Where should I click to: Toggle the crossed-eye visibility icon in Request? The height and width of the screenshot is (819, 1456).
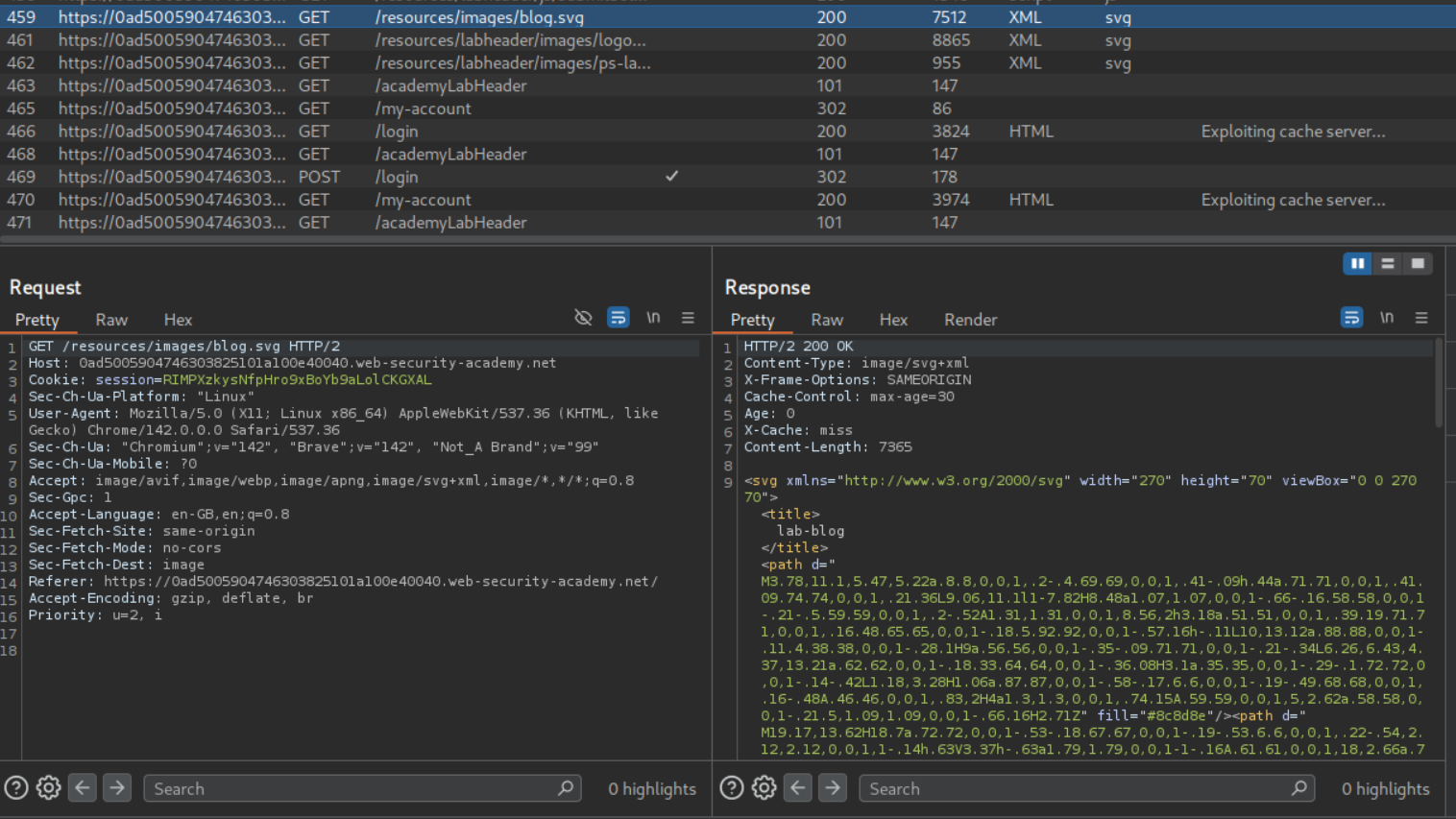(x=583, y=318)
